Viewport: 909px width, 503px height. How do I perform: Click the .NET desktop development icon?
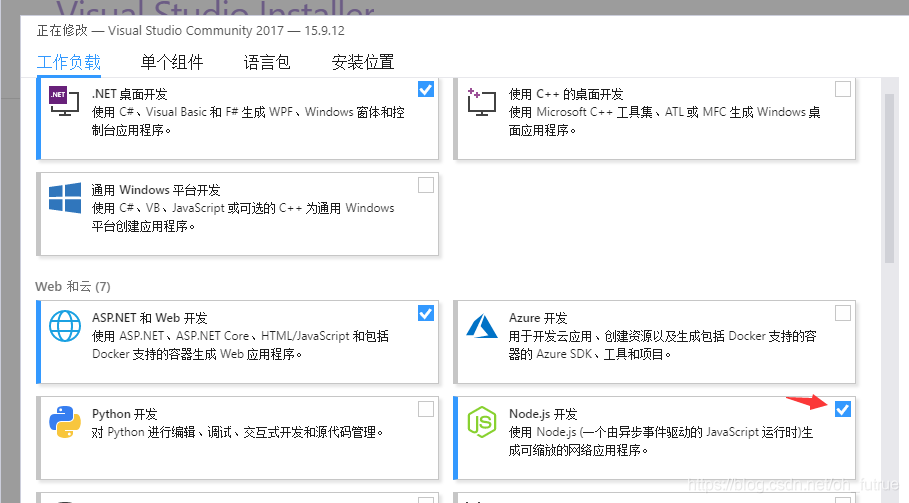click(64, 101)
